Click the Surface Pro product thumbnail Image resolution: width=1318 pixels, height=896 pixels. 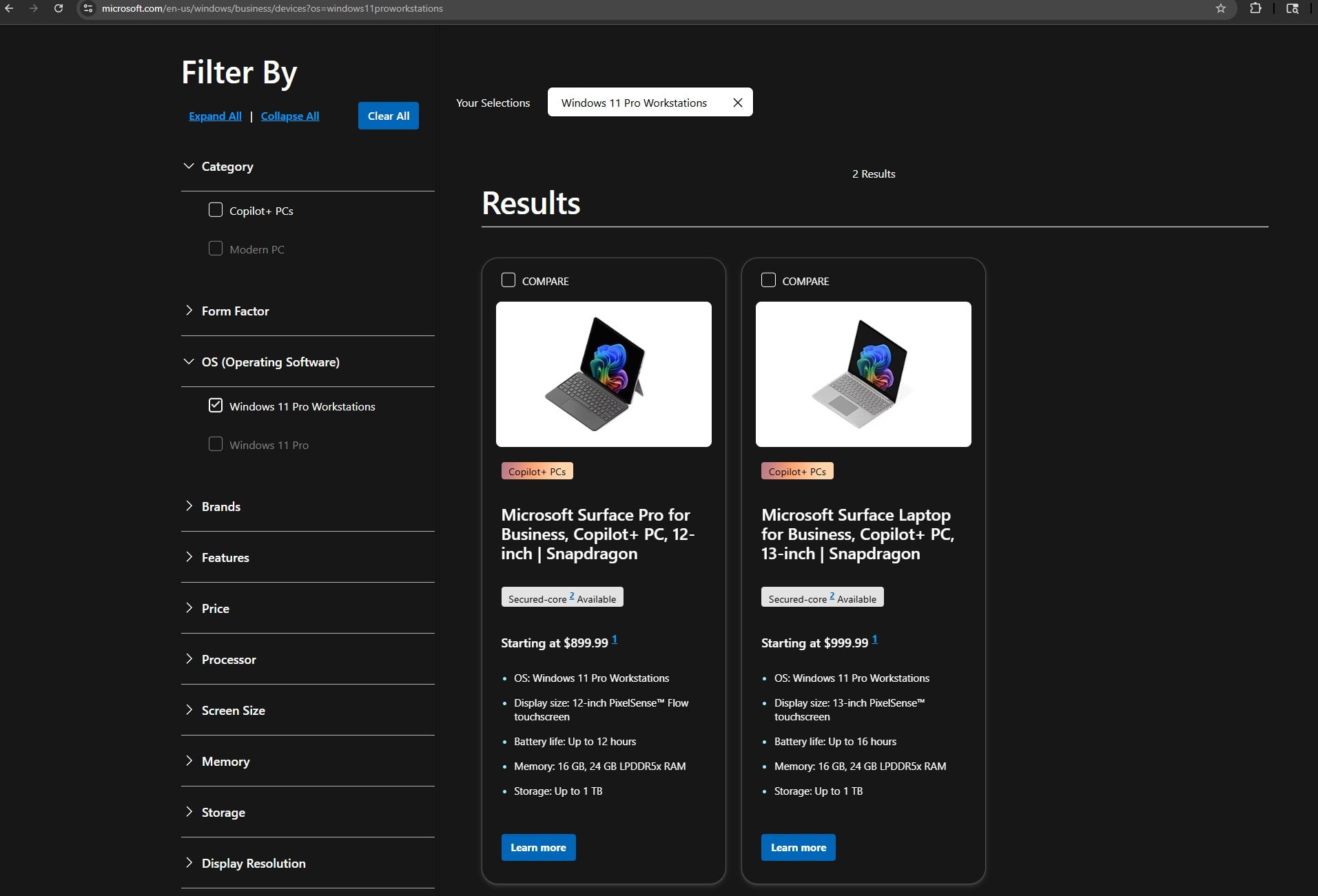click(604, 374)
